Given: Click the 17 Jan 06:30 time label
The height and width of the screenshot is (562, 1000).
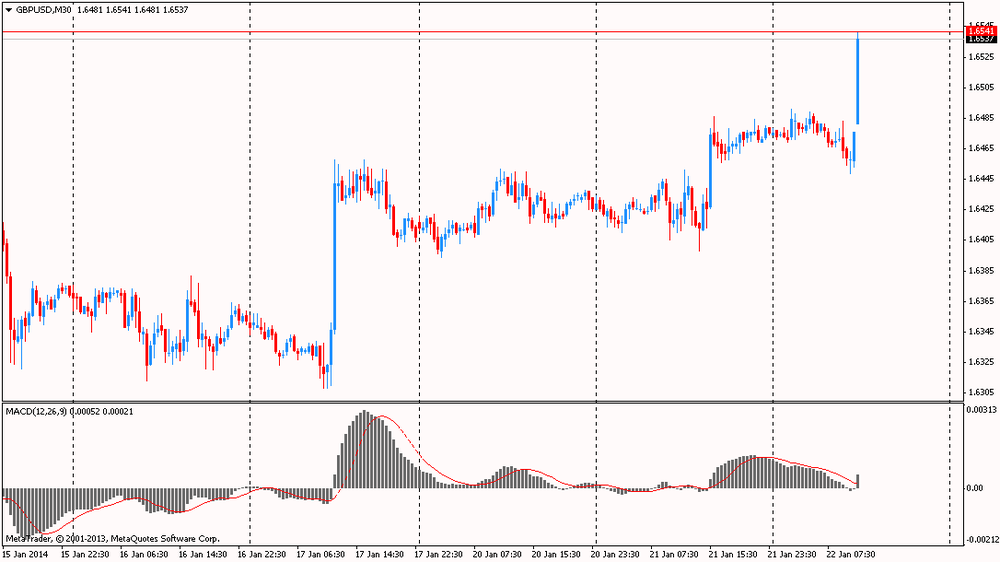Looking at the screenshot, I should [321, 554].
